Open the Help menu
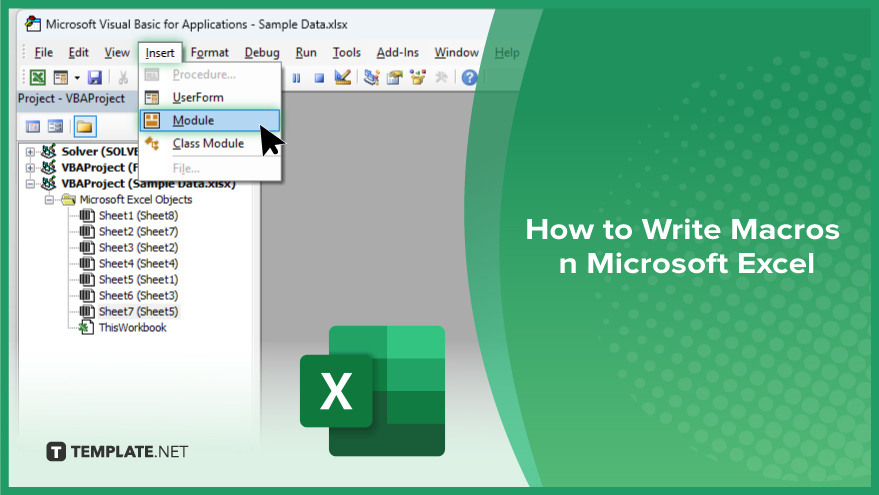This screenshot has height=495, width=879. click(x=507, y=53)
